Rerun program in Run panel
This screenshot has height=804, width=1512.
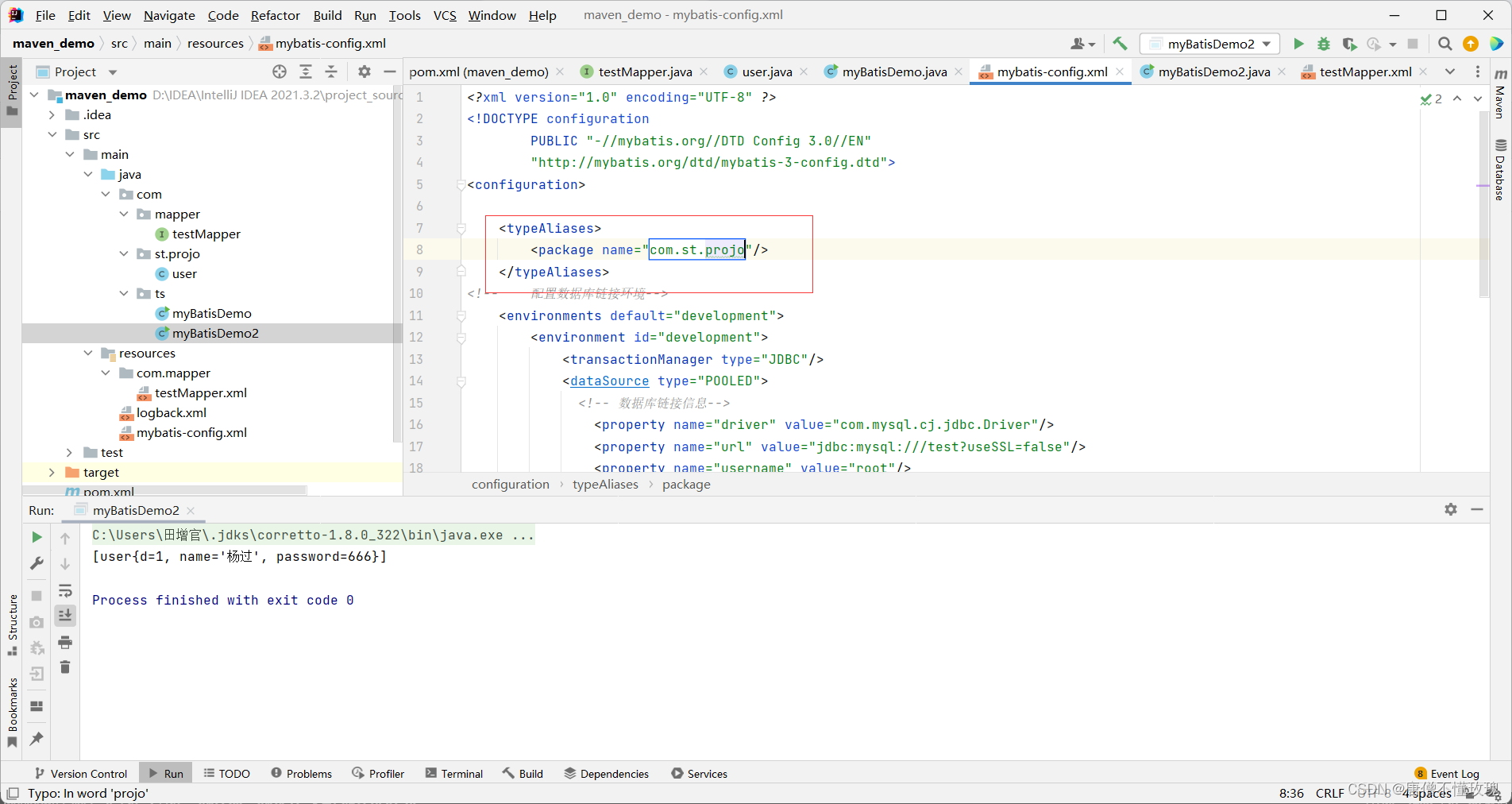click(x=37, y=538)
